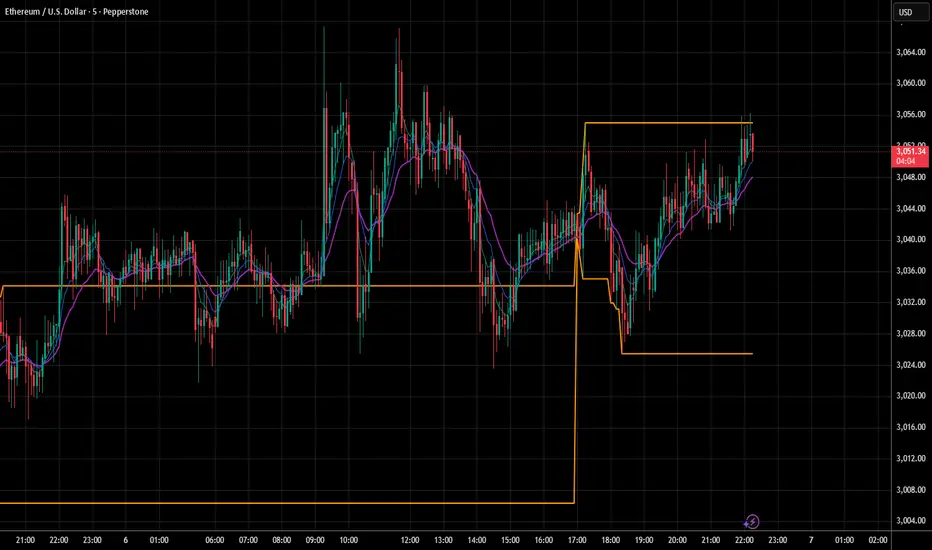Image resolution: width=932 pixels, height=550 pixels.
Task: Click the 3,064.00 price axis label
Action: (911, 52)
